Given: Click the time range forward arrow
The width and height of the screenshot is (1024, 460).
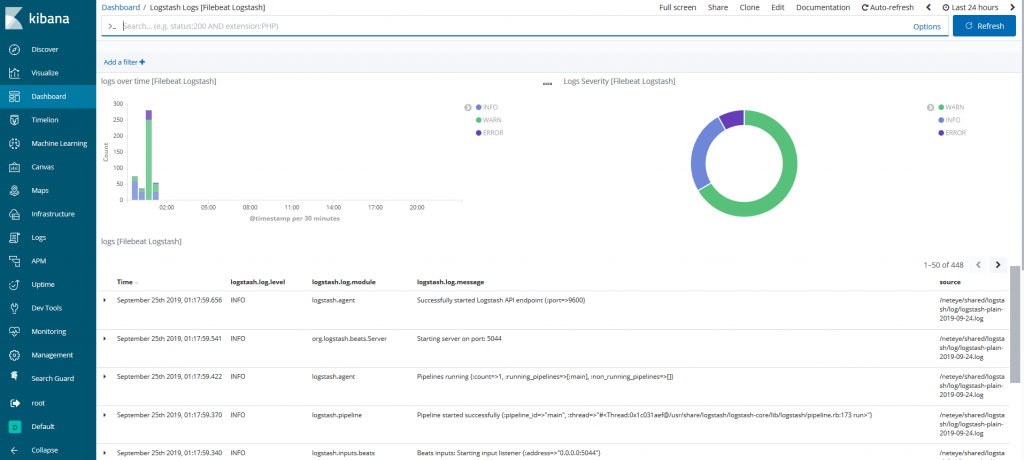Looking at the screenshot, I should [x=1014, y=7].
